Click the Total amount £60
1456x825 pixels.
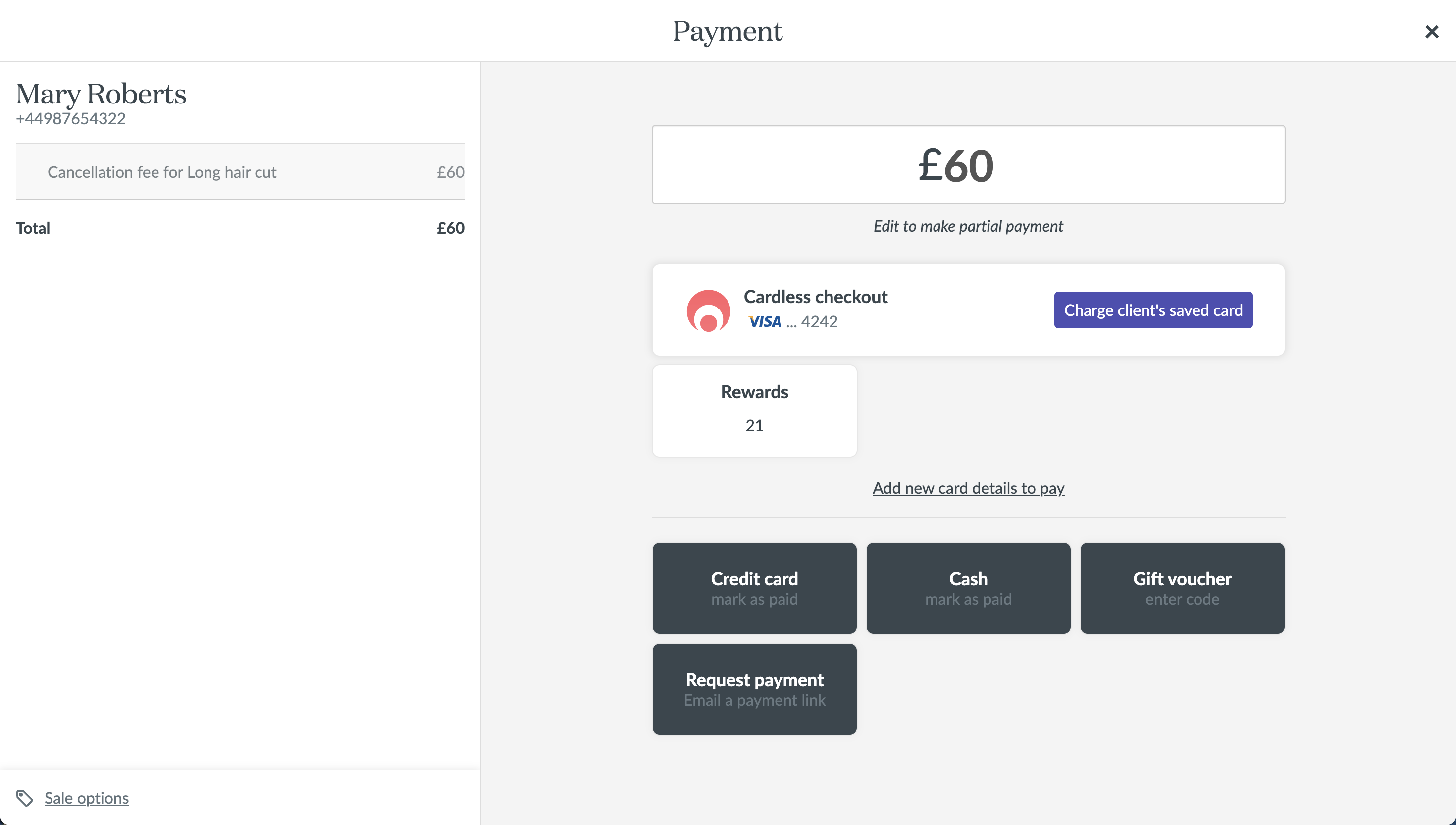[x=450, y=228]
